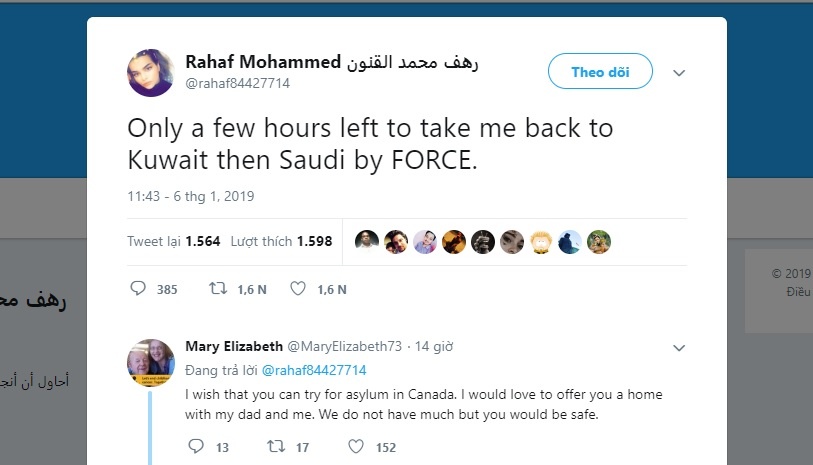Reply to Mary Elizabeth's comment
The width and height of the screenshot is (813, 465).
(196, 446)
